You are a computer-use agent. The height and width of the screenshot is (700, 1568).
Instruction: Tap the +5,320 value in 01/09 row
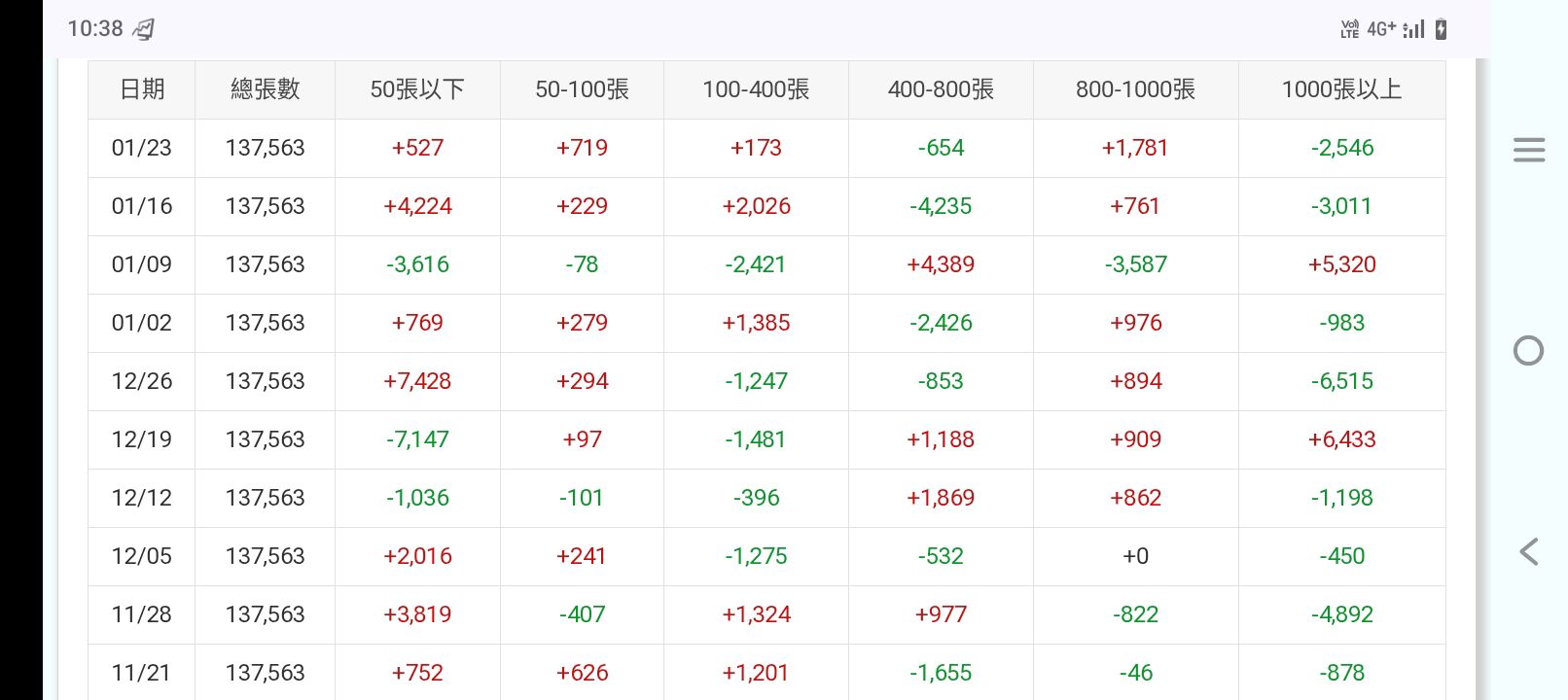click(1341, 264)
